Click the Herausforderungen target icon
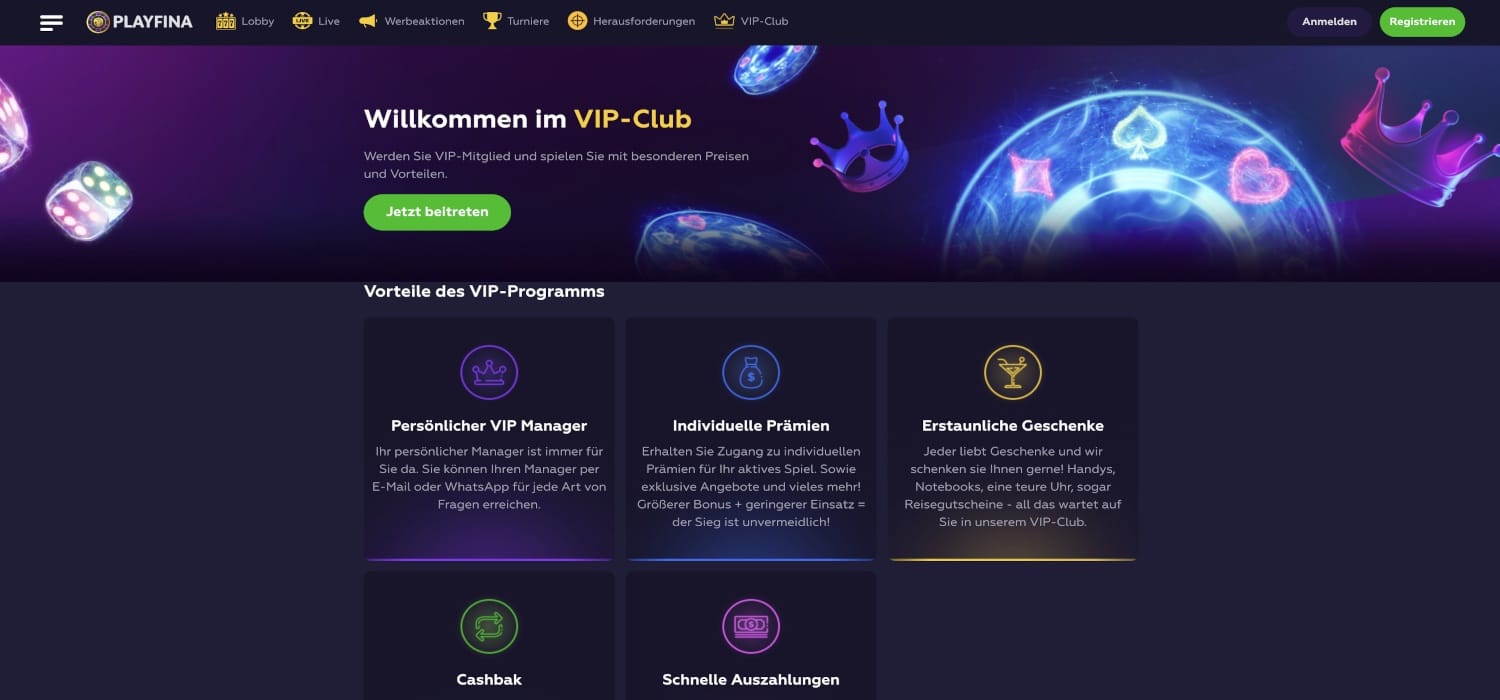1500x700 pixels. coord(577,21)
